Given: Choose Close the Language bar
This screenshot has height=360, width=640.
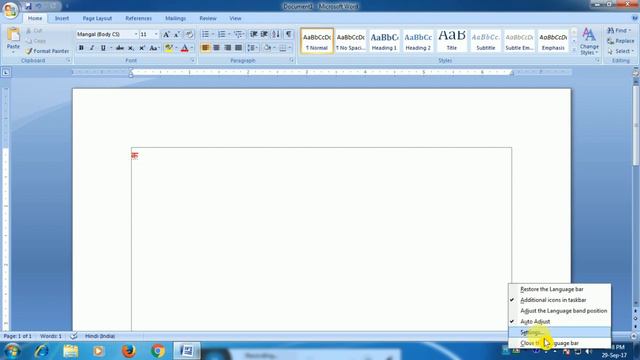Looking at the screenshot, I should [560, 343].
